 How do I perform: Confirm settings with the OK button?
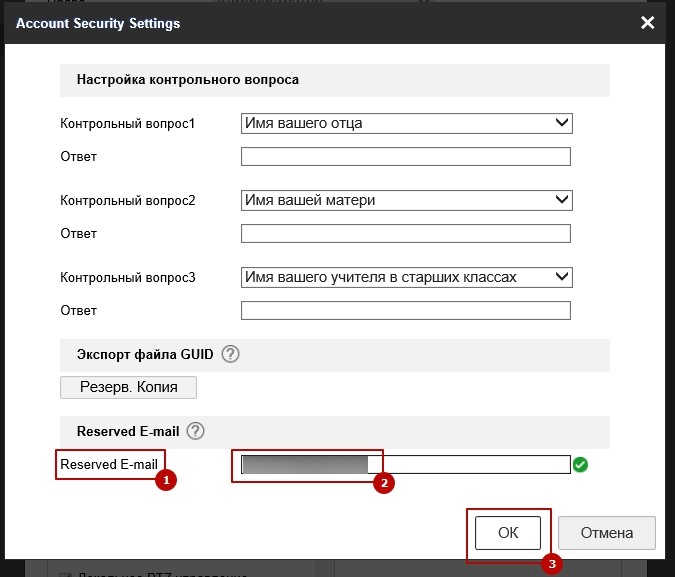508,533
